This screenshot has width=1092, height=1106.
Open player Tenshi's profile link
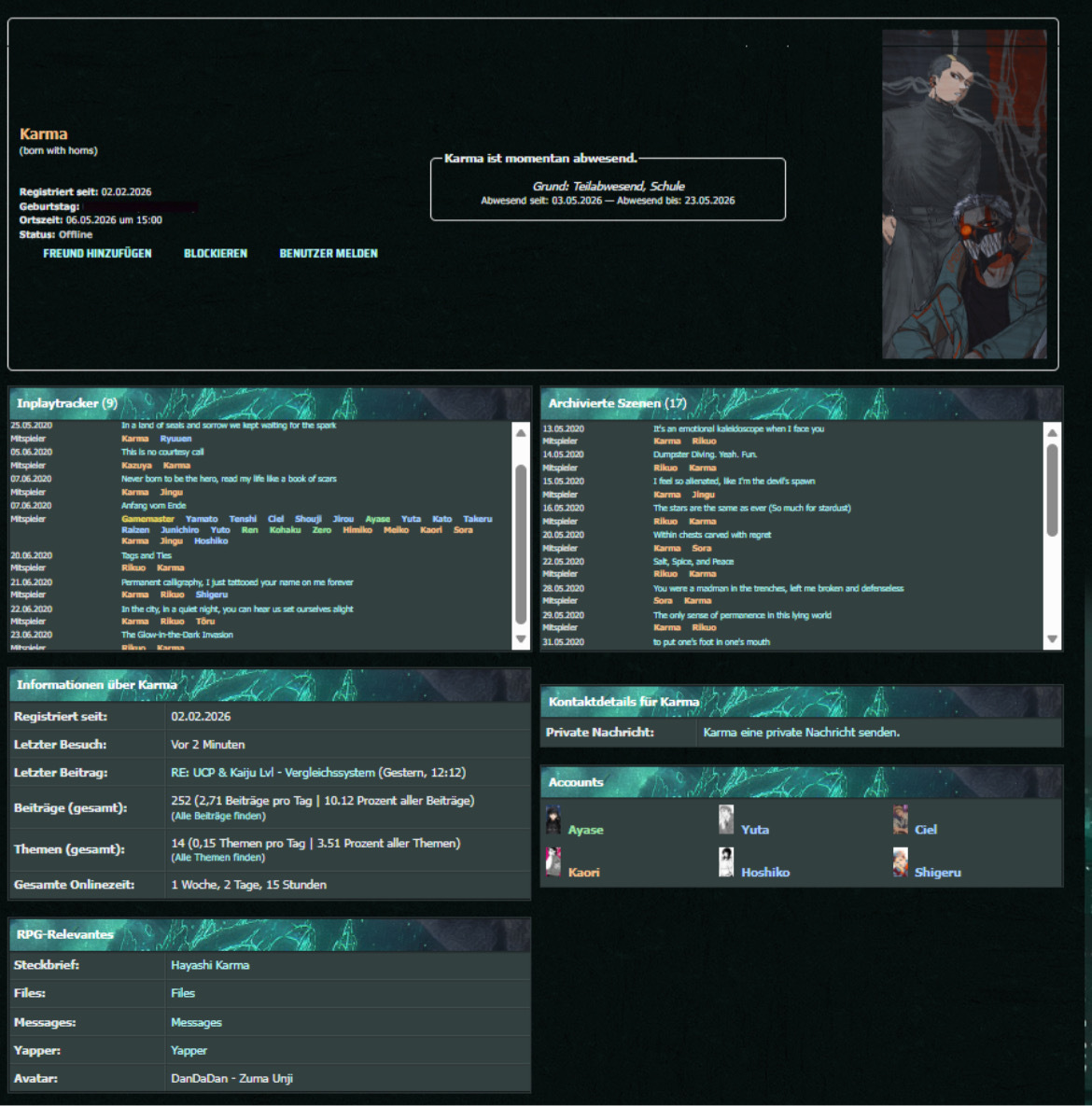click(x=243, y=519)
